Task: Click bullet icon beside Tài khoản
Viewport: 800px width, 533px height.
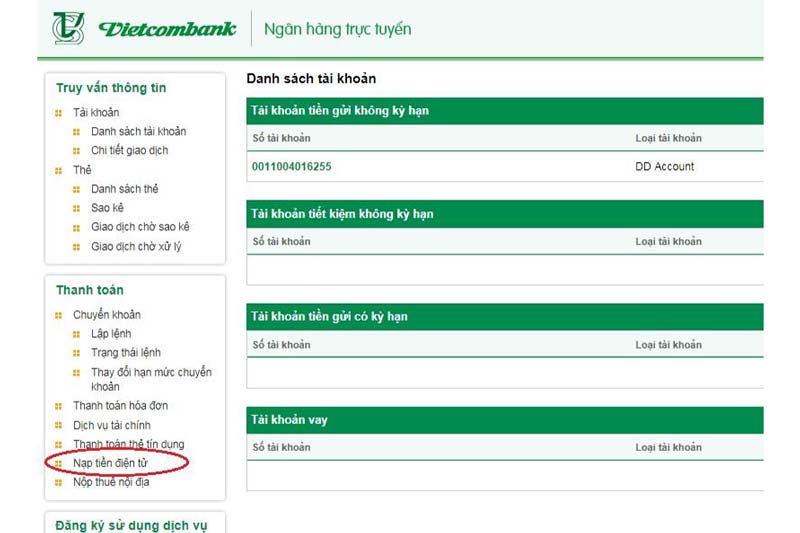Action: tap(58, 113)
